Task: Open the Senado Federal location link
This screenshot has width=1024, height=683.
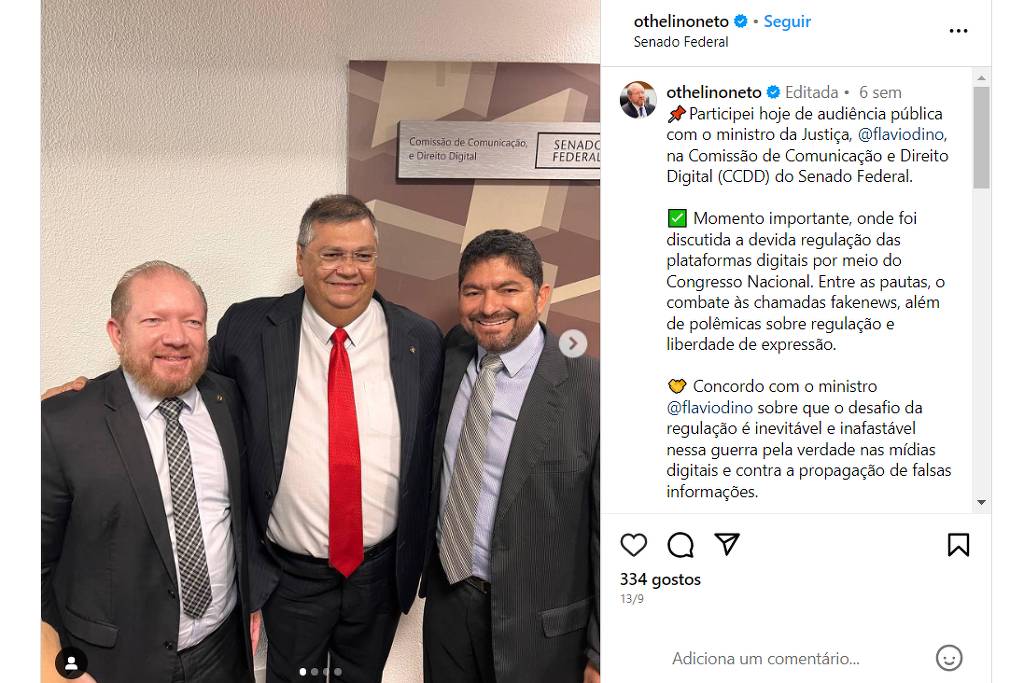Action: 680,42
